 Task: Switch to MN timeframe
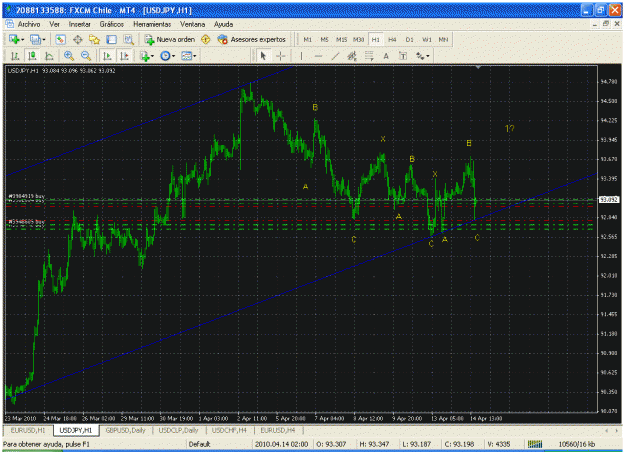(443, 39)
